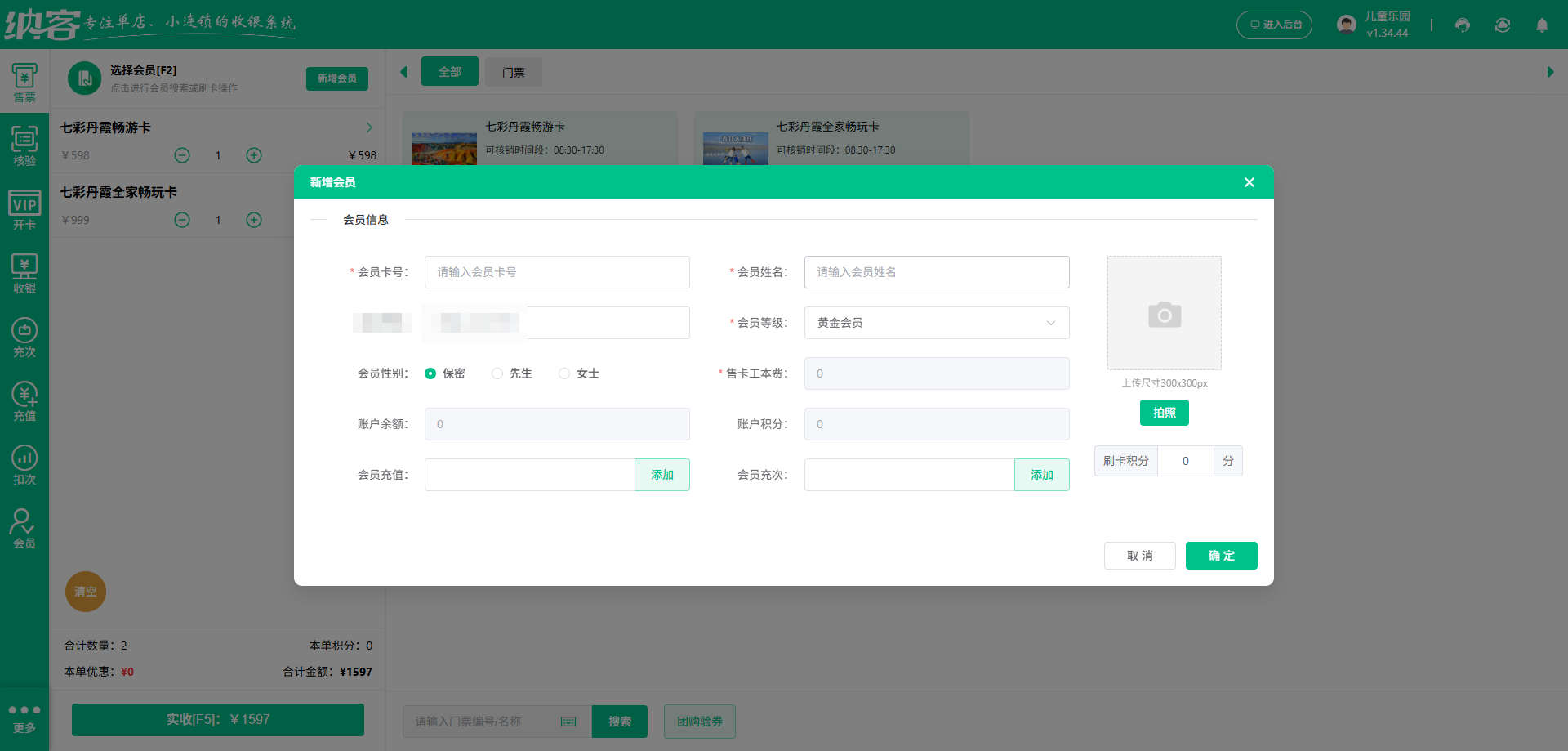The height and width of the screenshot is (751, 1568).
Task: Open the 会员等级 level dropdown
Action: click(x=936, y=323)
